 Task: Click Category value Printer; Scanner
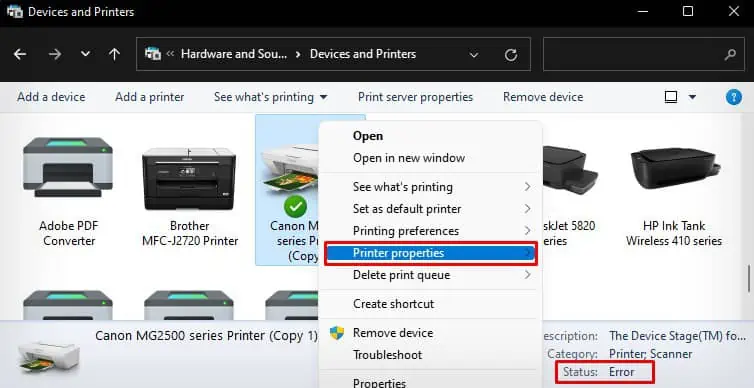[650, 354]
